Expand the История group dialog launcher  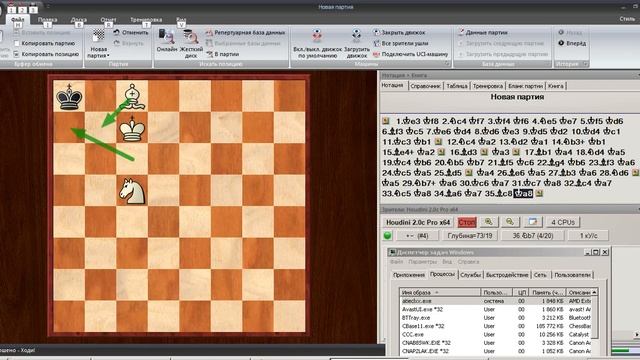coord(585,64)
